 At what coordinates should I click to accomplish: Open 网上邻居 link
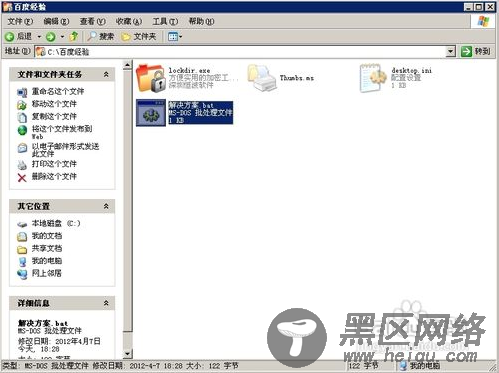click(x=47, y=273)
